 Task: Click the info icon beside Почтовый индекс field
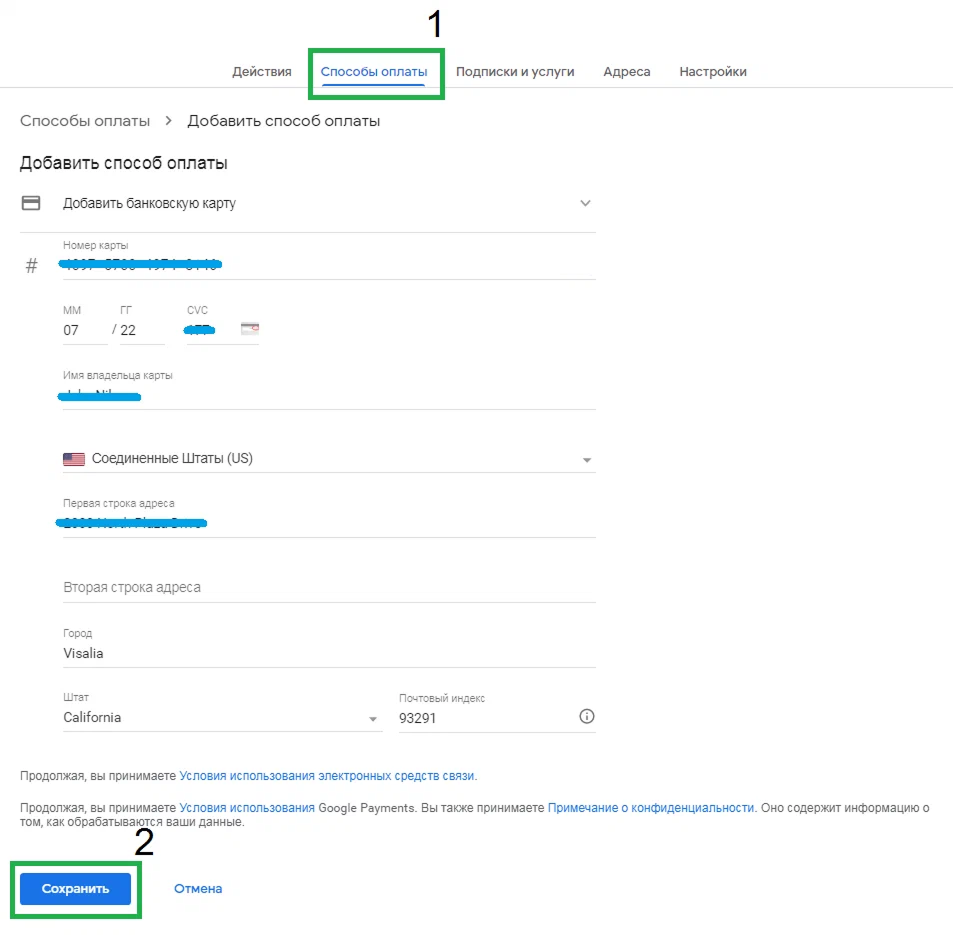586,716
